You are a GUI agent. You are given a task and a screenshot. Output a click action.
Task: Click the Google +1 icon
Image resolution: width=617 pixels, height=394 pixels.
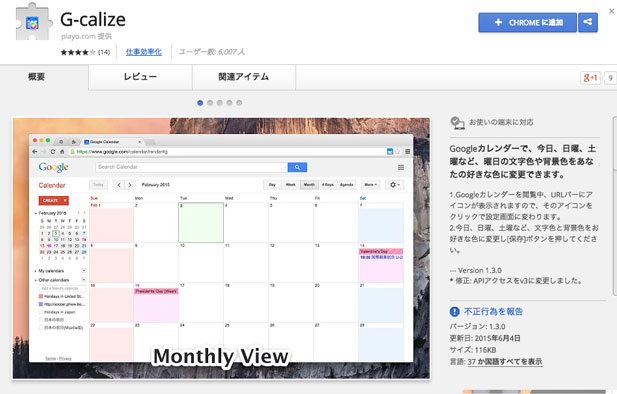click(590, 78)
